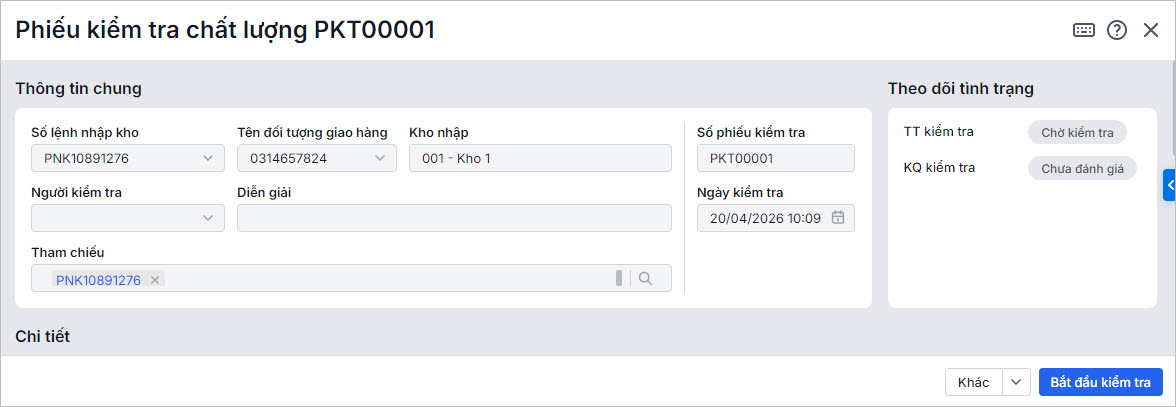Screen dimensions: 1176x407
Task: Open the Số lệnh nhập kho dropdown
Action: tap(208, 158)
